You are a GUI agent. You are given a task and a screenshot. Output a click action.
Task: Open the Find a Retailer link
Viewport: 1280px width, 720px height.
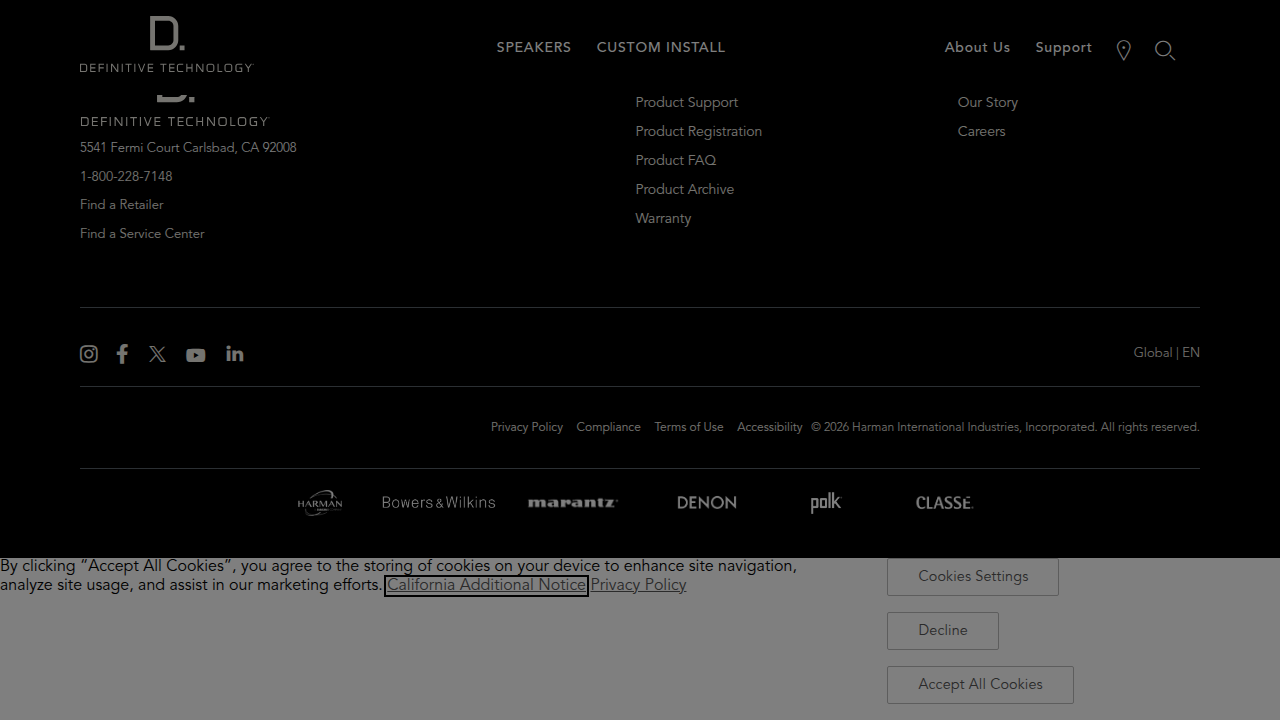121,205
